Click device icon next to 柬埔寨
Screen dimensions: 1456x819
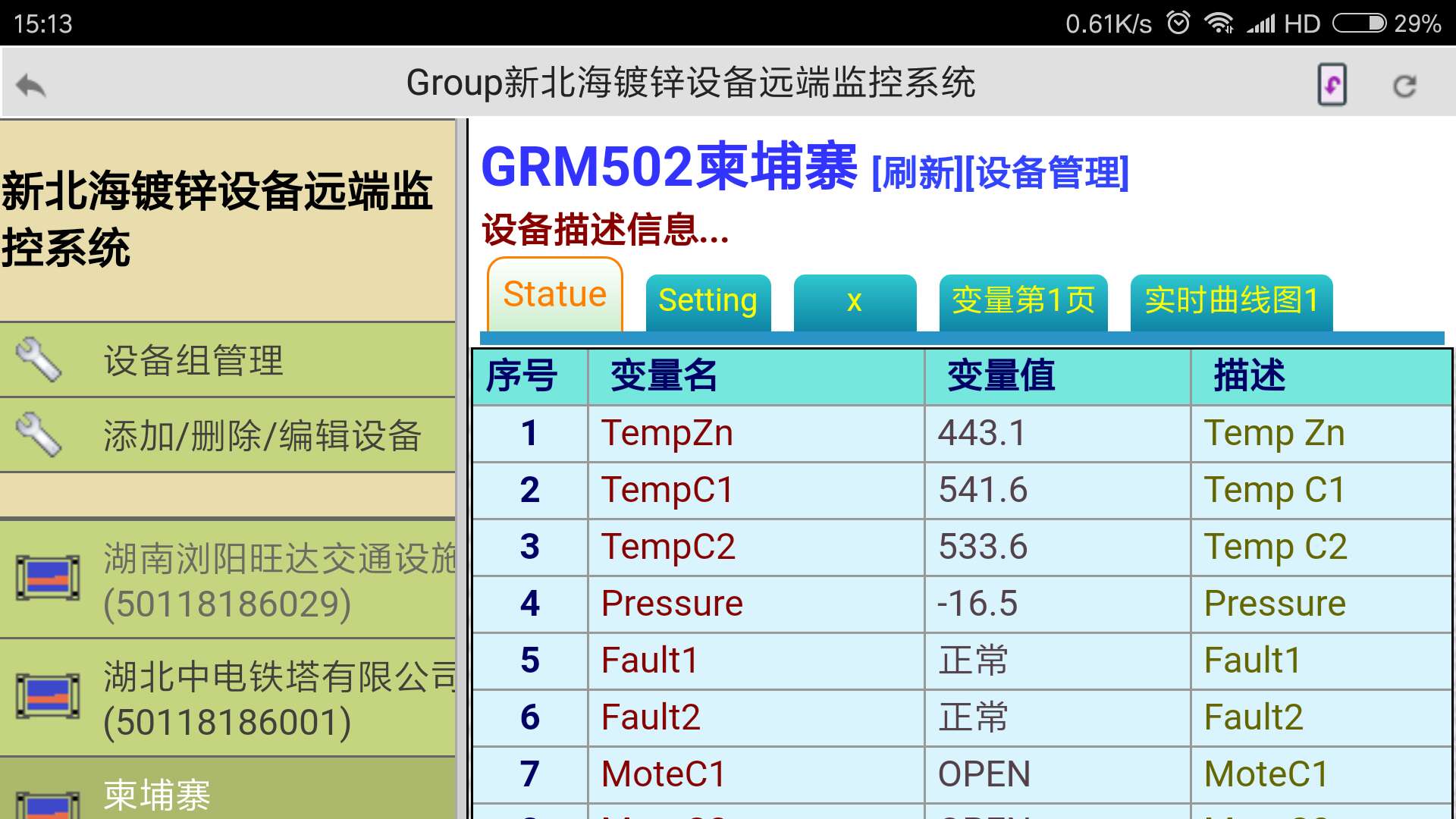pos(48,804)
